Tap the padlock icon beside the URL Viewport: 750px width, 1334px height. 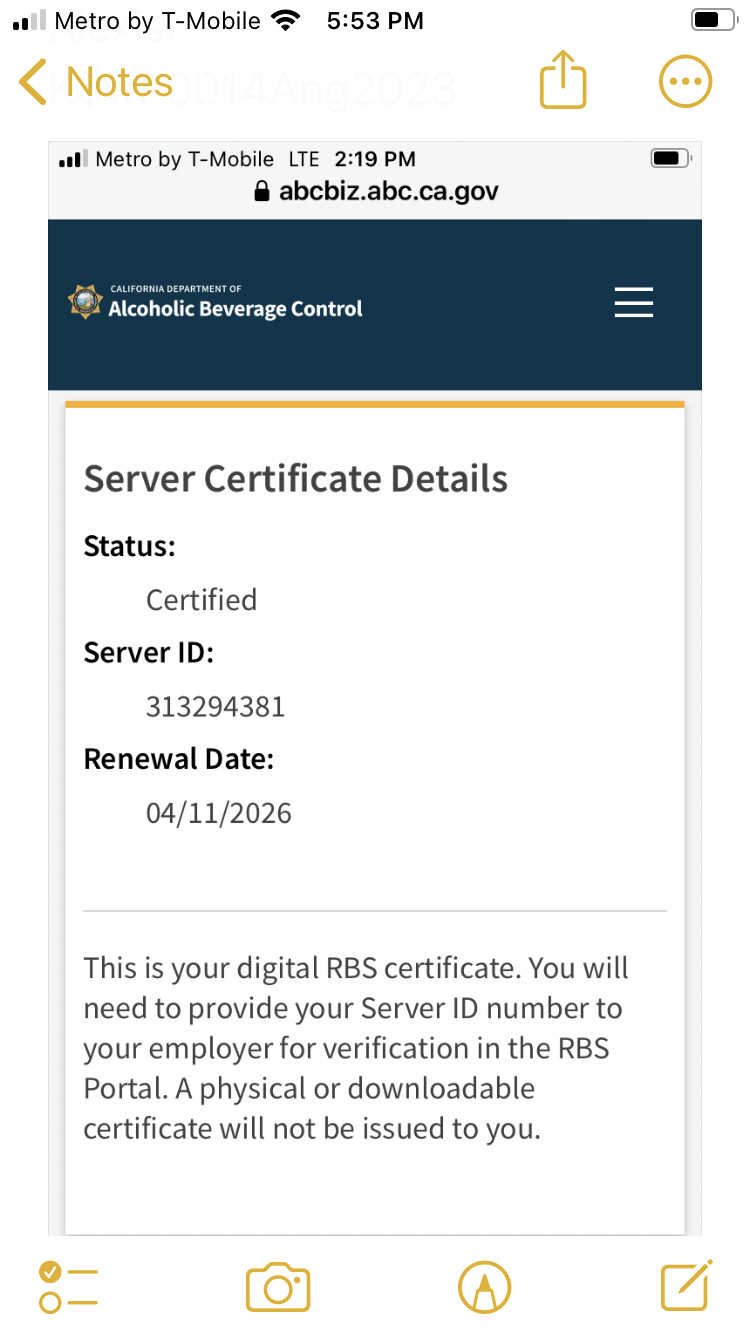point(263,191)
